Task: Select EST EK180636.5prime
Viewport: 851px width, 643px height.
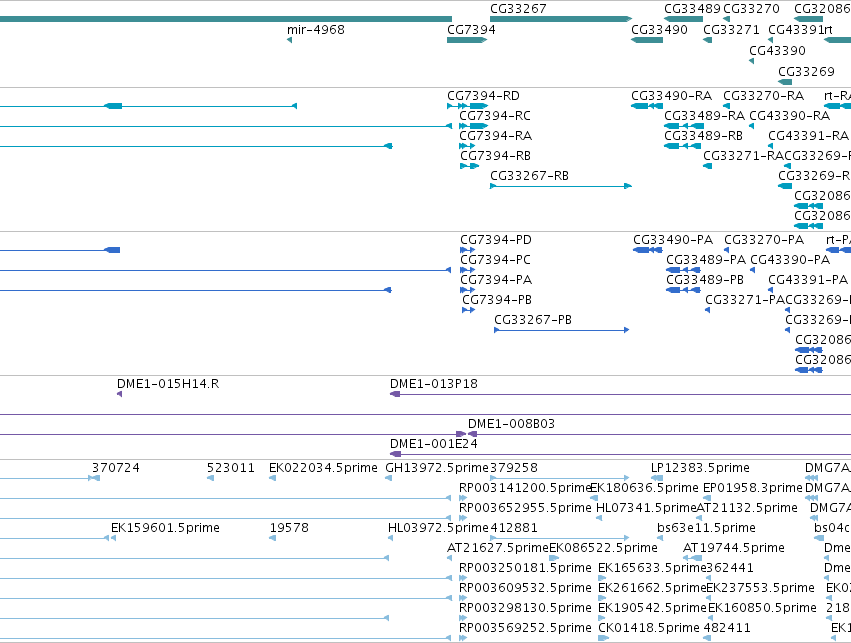Action: tap(644, 488)
